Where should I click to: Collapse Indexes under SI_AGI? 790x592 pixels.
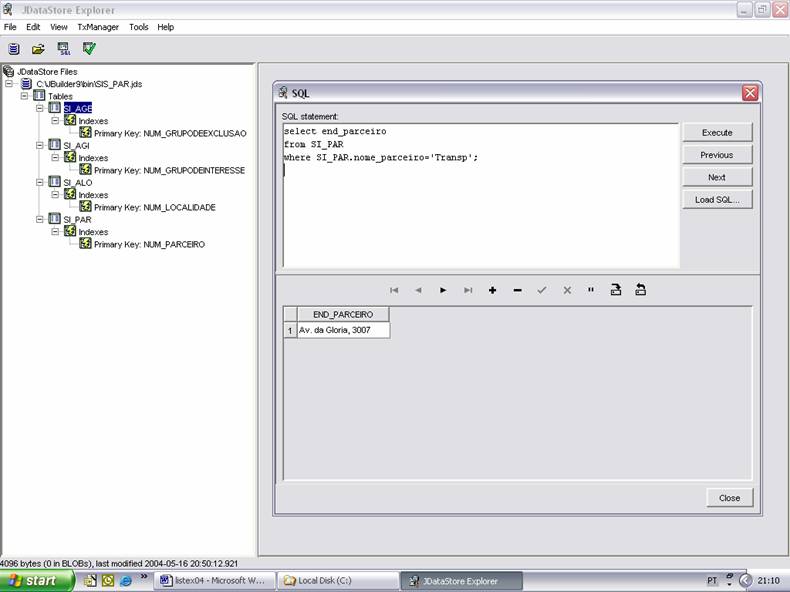pos(55,158)
